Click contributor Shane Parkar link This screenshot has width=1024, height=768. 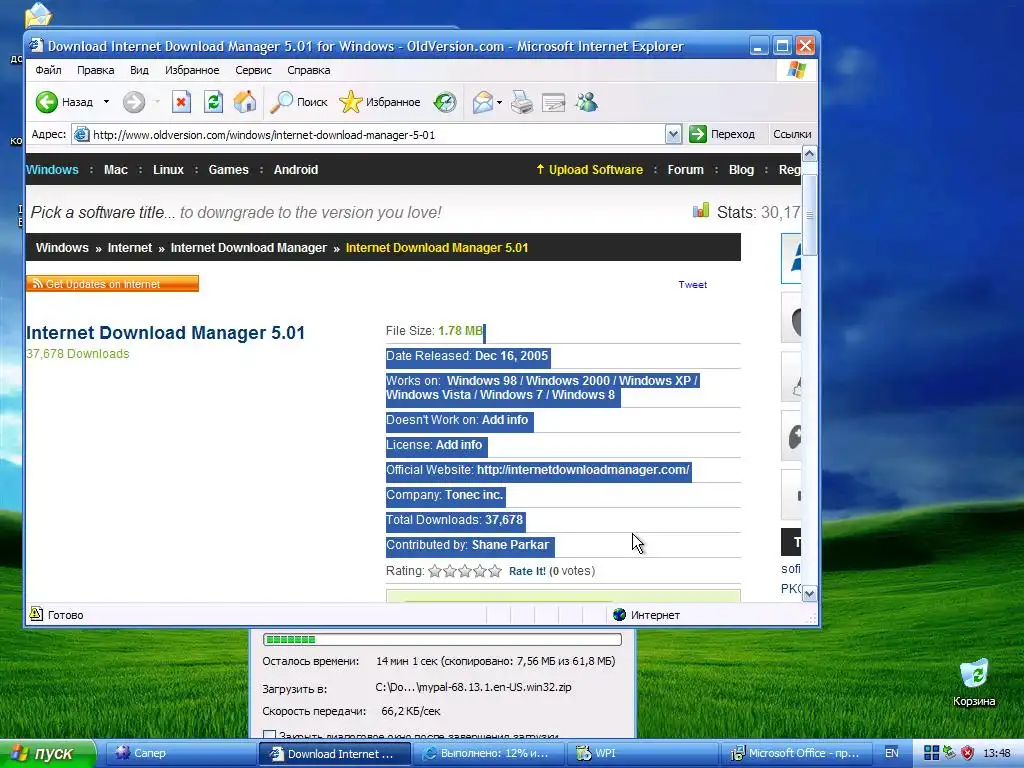click(x=510, y=545)
